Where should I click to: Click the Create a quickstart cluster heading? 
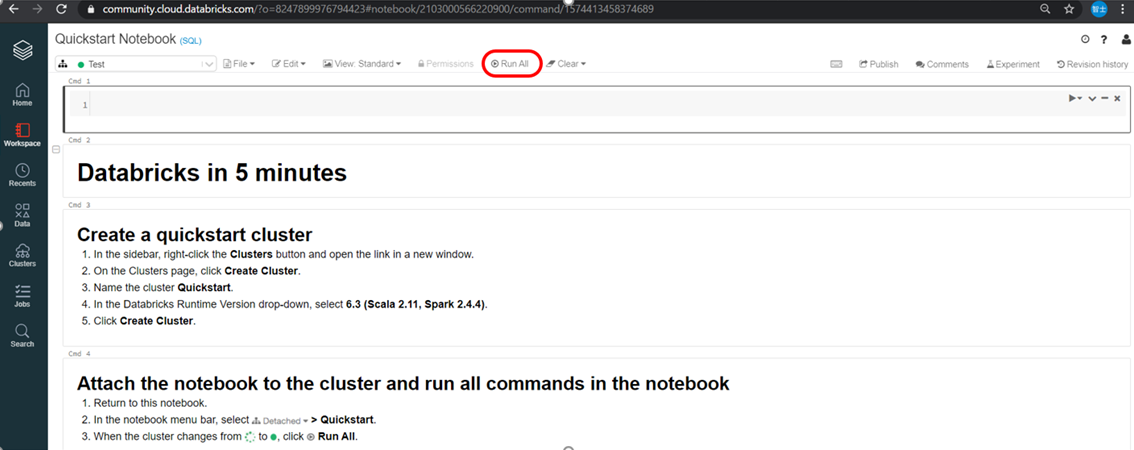pos(195,235)
